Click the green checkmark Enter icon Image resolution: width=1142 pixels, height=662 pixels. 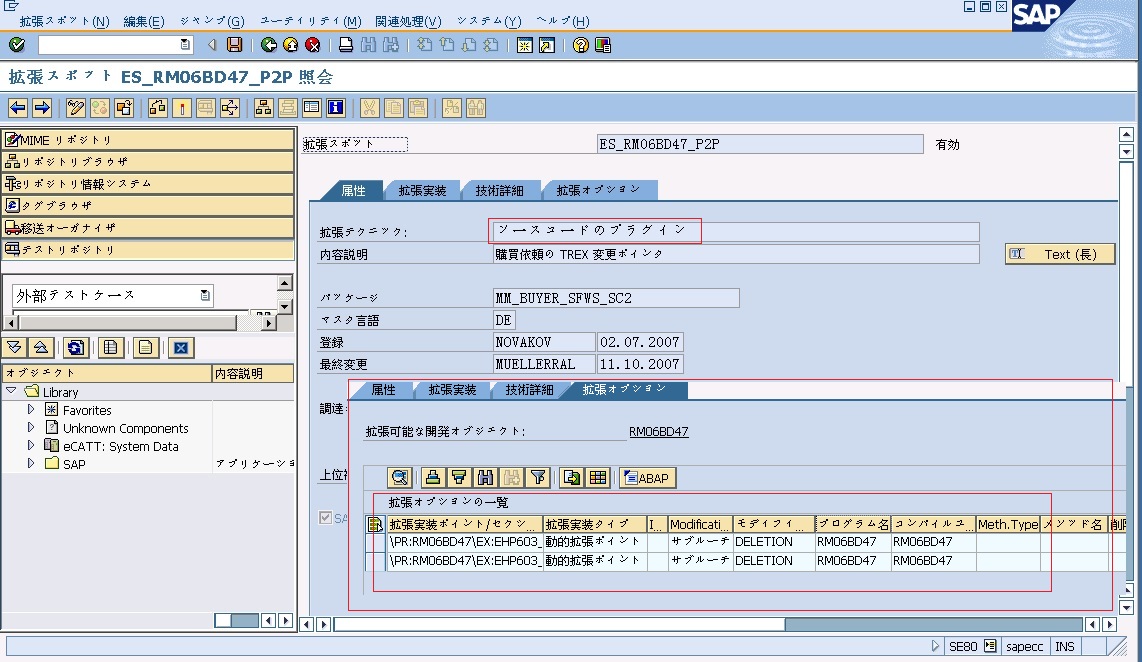click(x=17, y=45)
